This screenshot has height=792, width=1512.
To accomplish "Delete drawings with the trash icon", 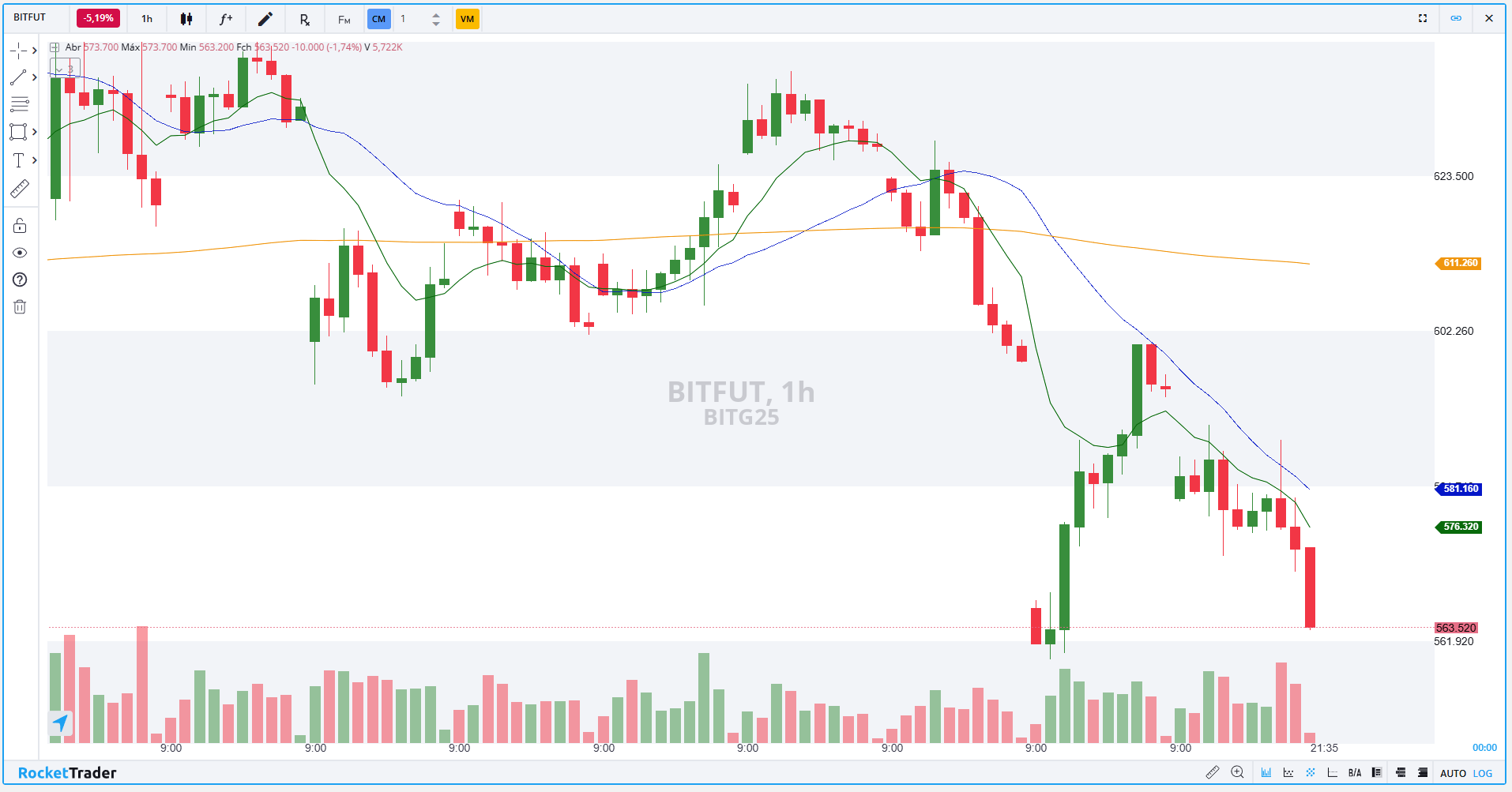I will [x=20, y=307].
